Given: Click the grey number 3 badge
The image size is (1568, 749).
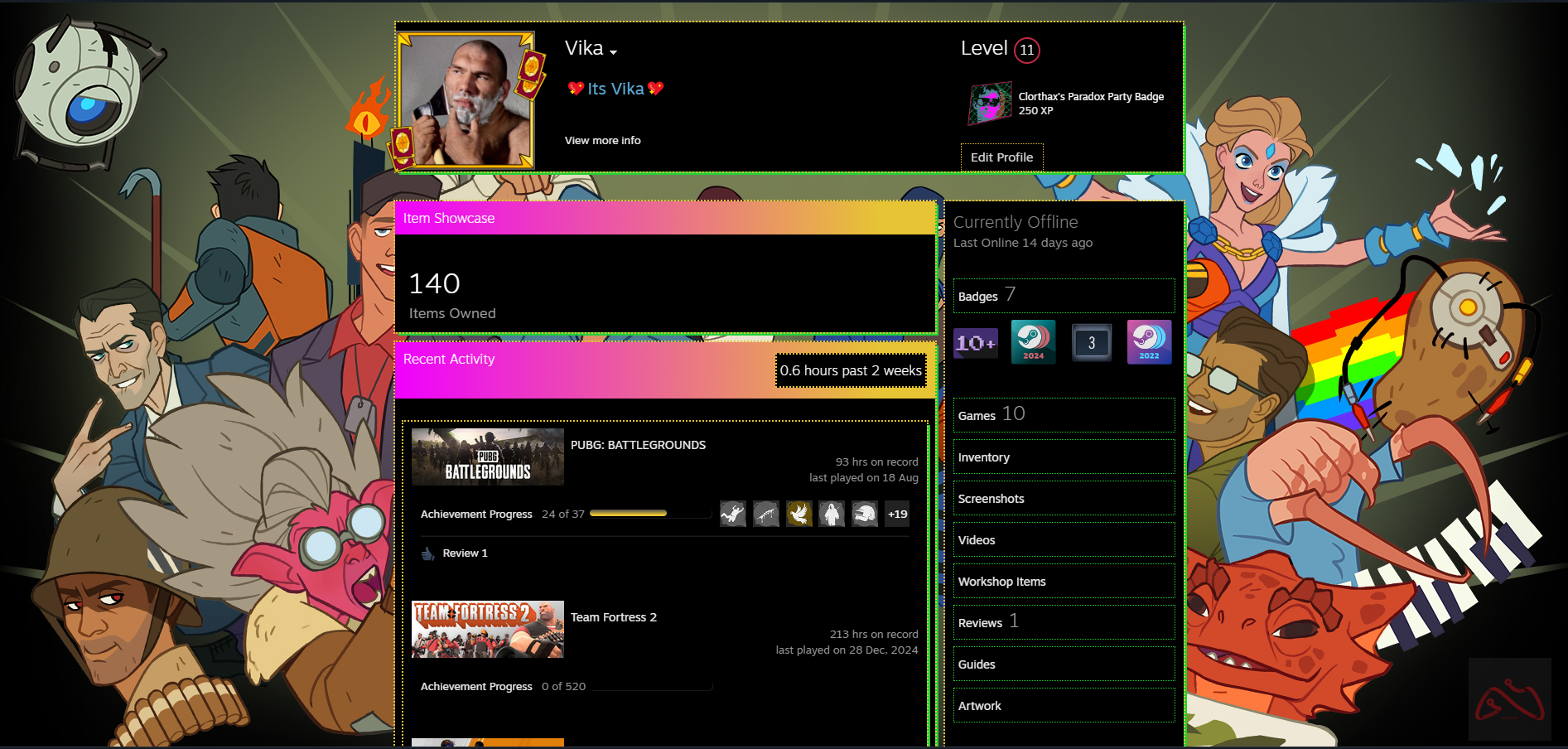Looking at the screenshot, I should (x=1091, y=342).
